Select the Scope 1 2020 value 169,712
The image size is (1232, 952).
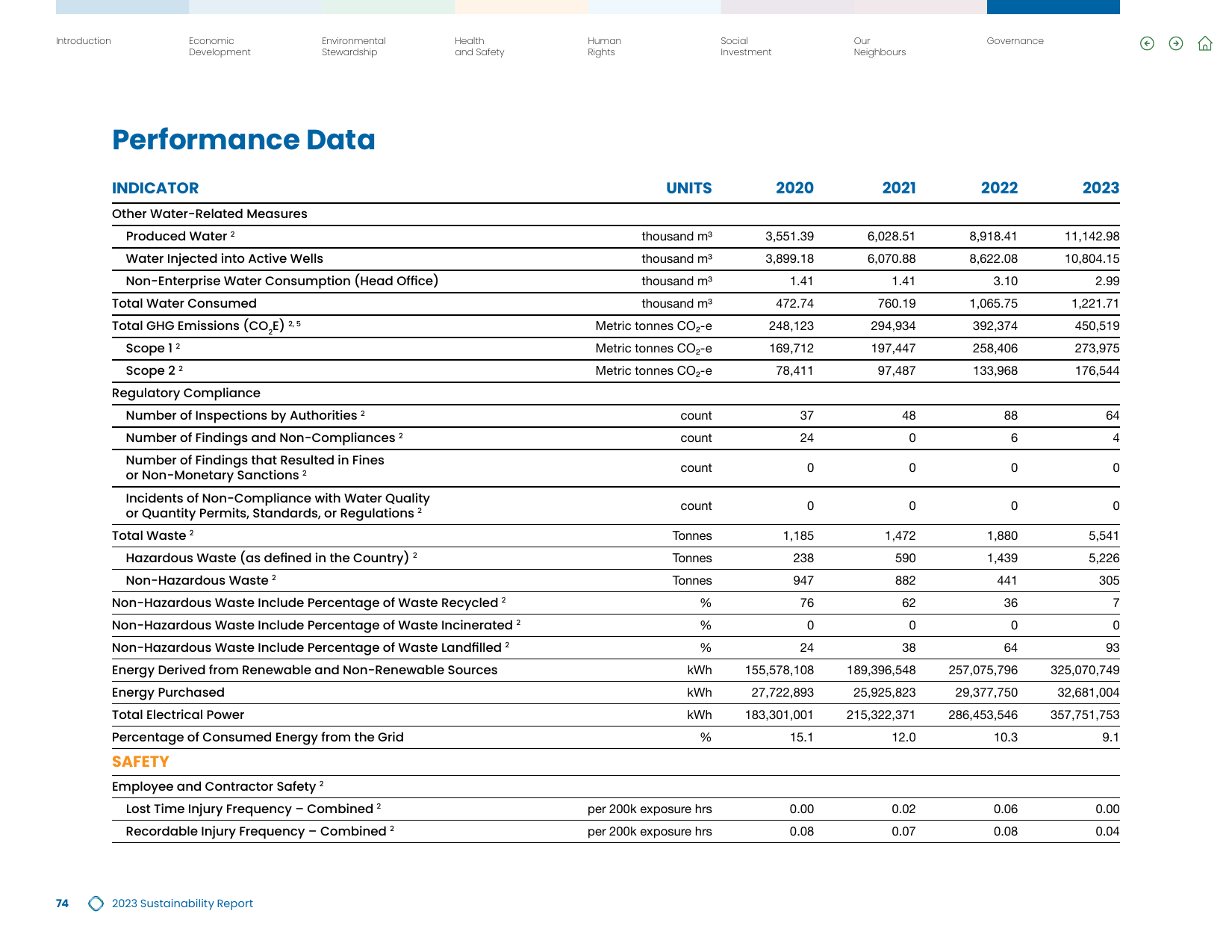pos(791,349)
